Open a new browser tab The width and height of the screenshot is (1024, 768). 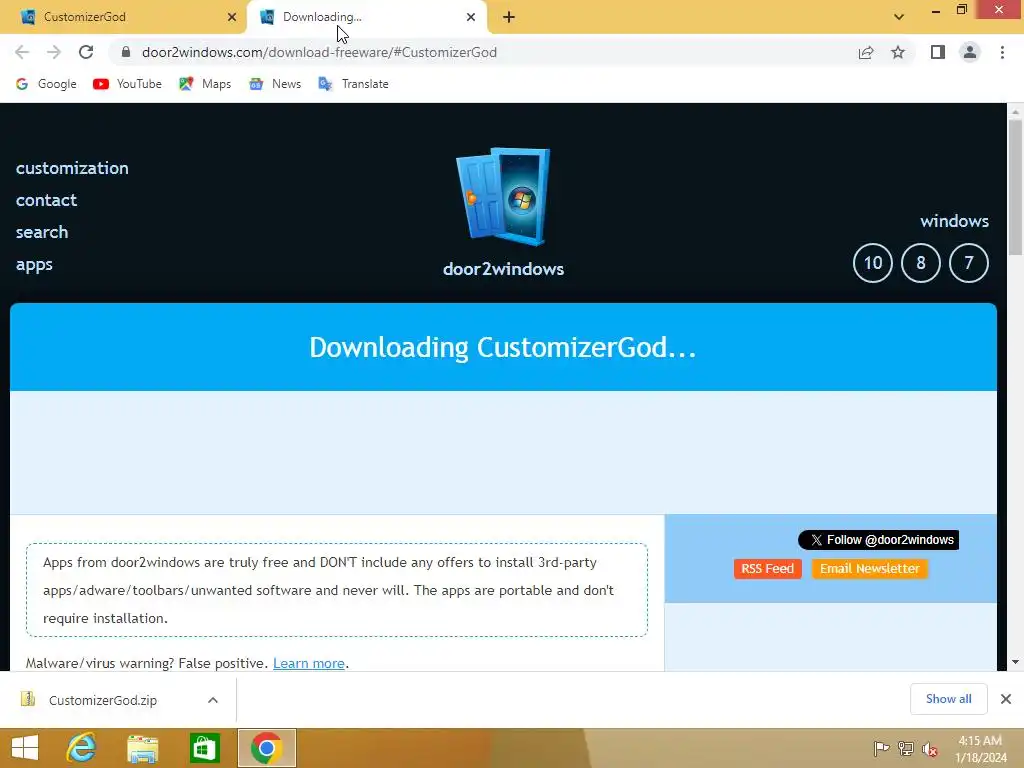[x=509, y=17]
